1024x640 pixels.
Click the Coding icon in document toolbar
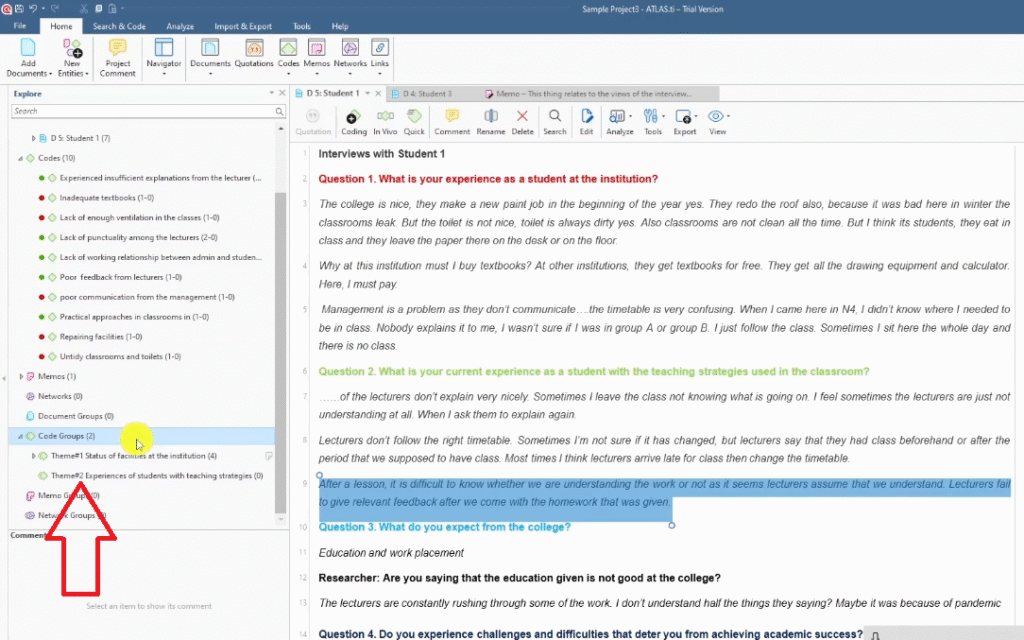354,121
